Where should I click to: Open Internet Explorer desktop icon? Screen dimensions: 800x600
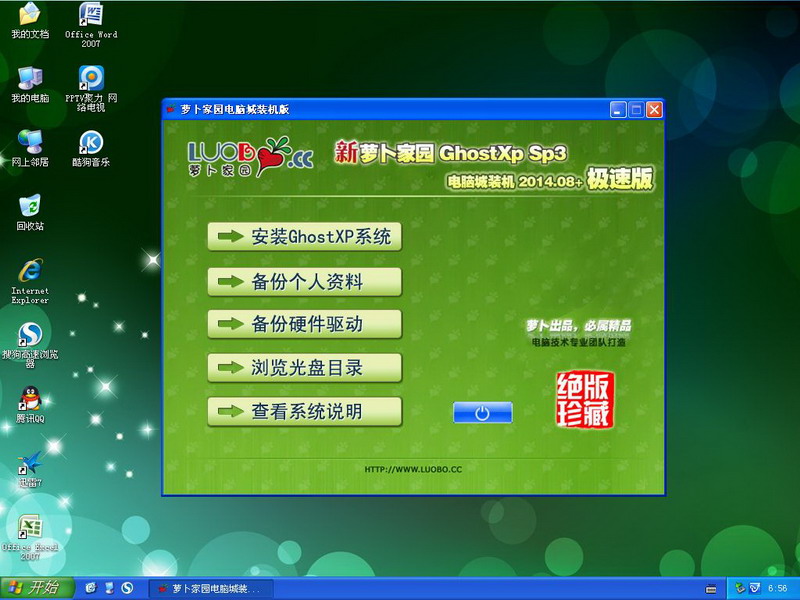tap(30, 282)
